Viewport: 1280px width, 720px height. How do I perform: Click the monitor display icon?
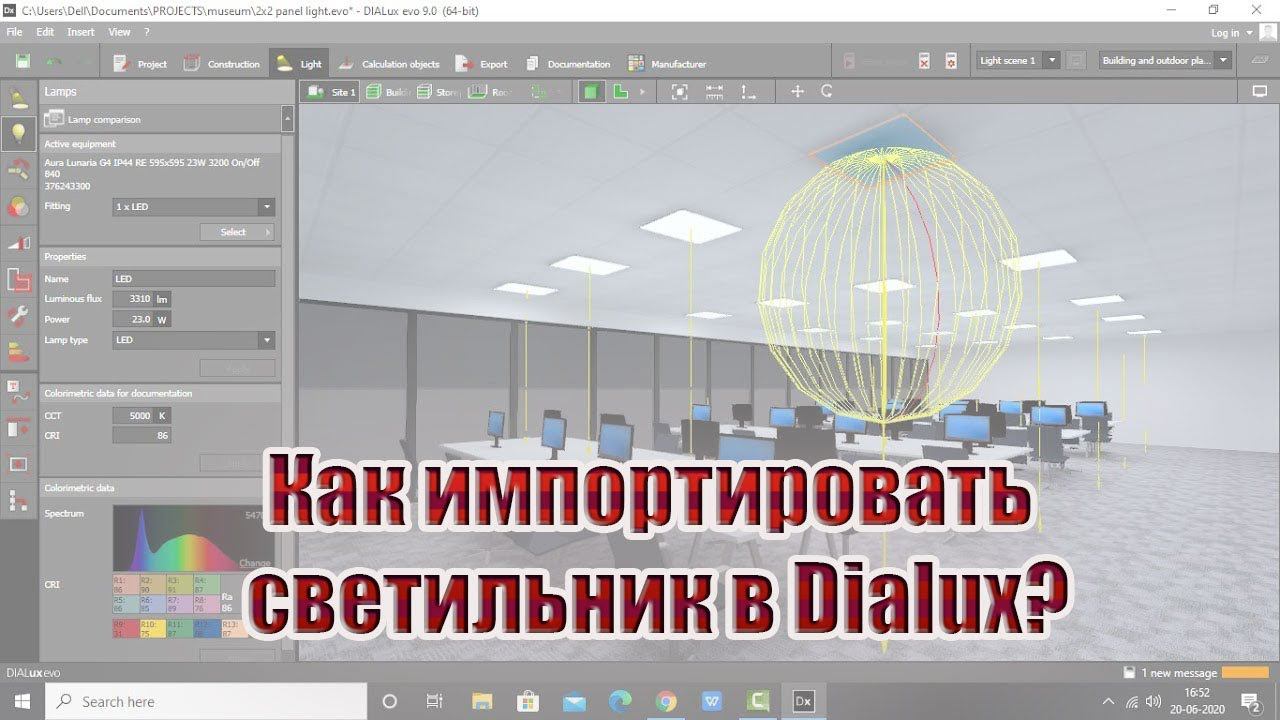pyautogui.click(x=1259, y=91)
